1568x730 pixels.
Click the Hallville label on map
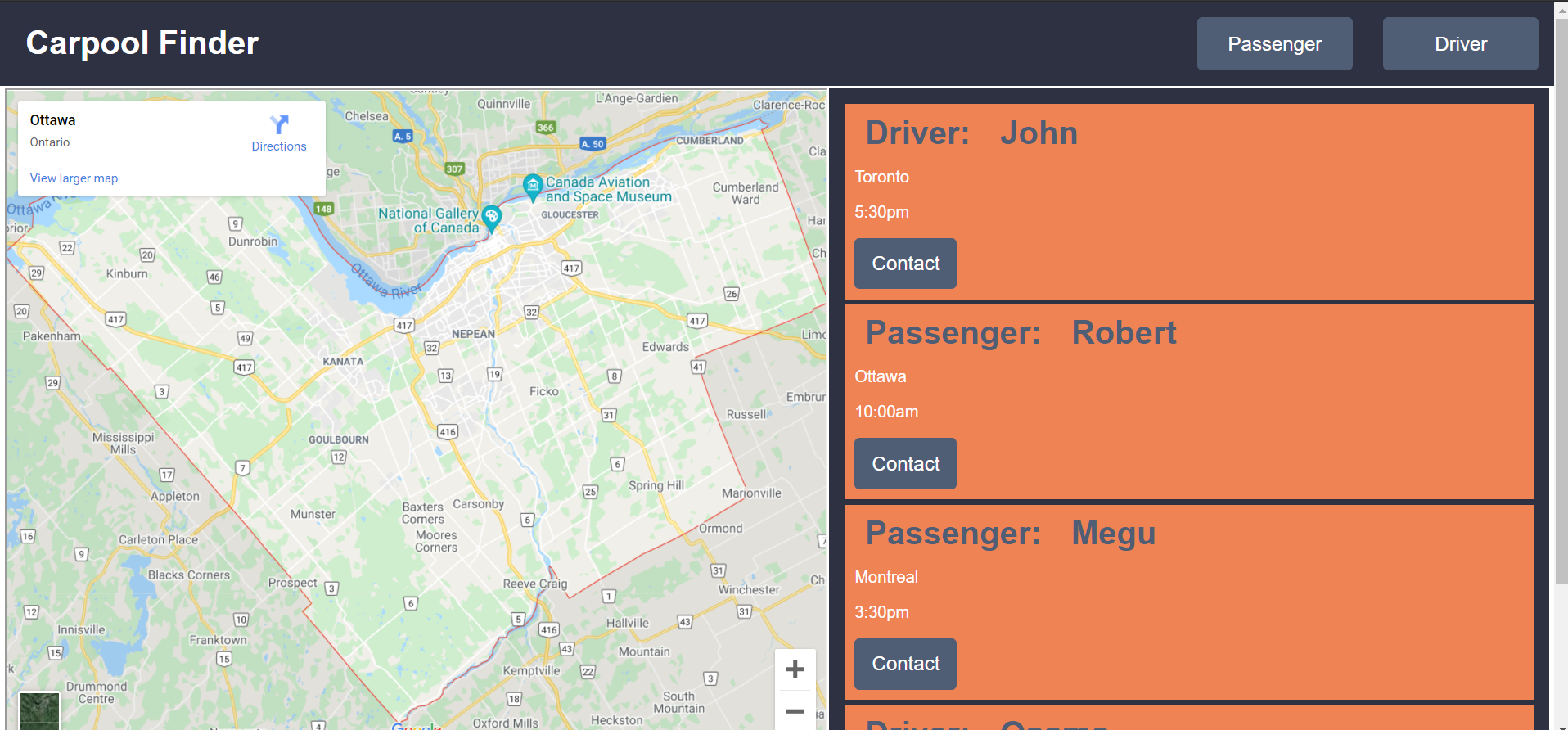tap(627, 623)
